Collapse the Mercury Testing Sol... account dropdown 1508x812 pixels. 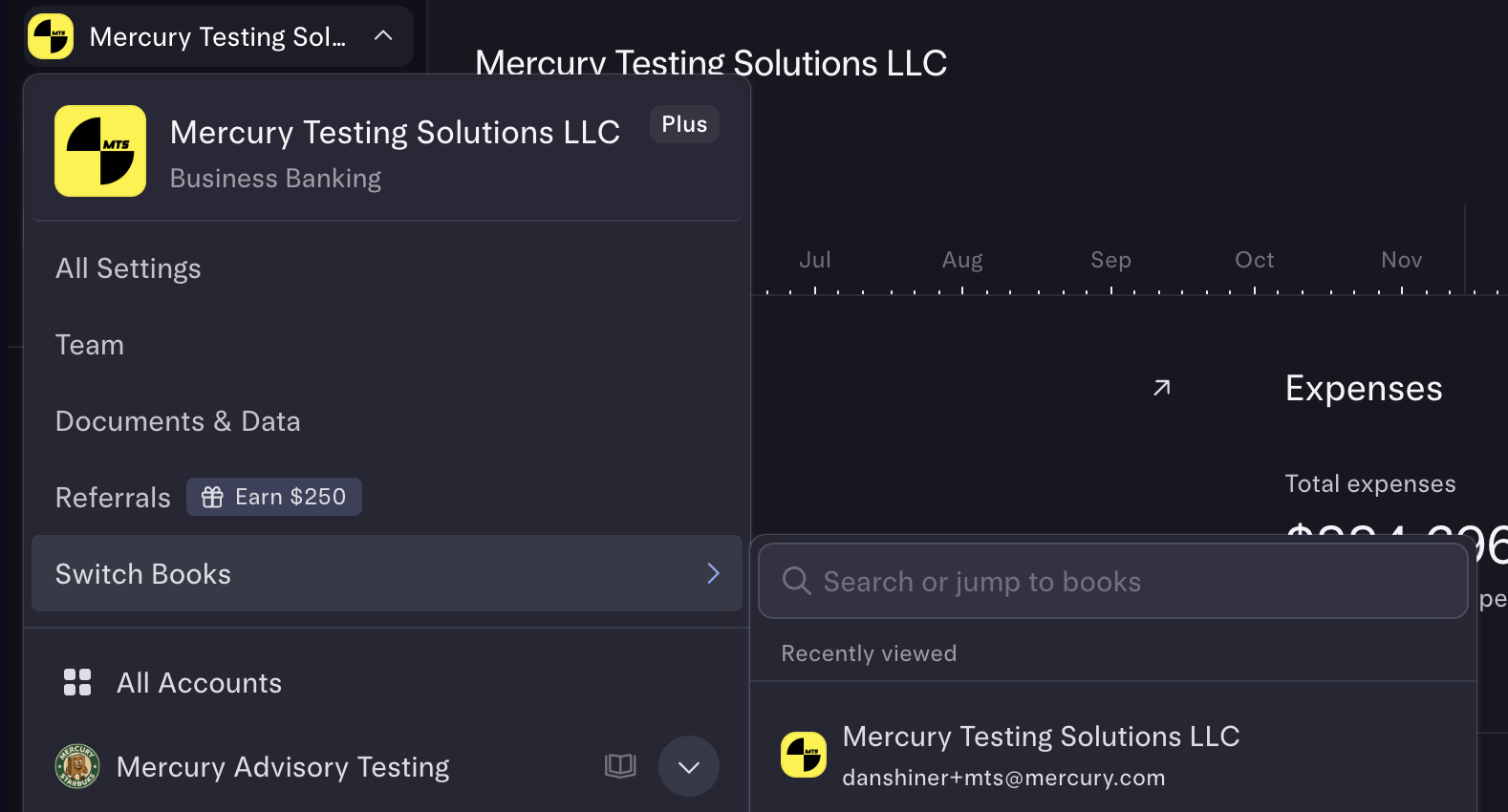point(383,36)
